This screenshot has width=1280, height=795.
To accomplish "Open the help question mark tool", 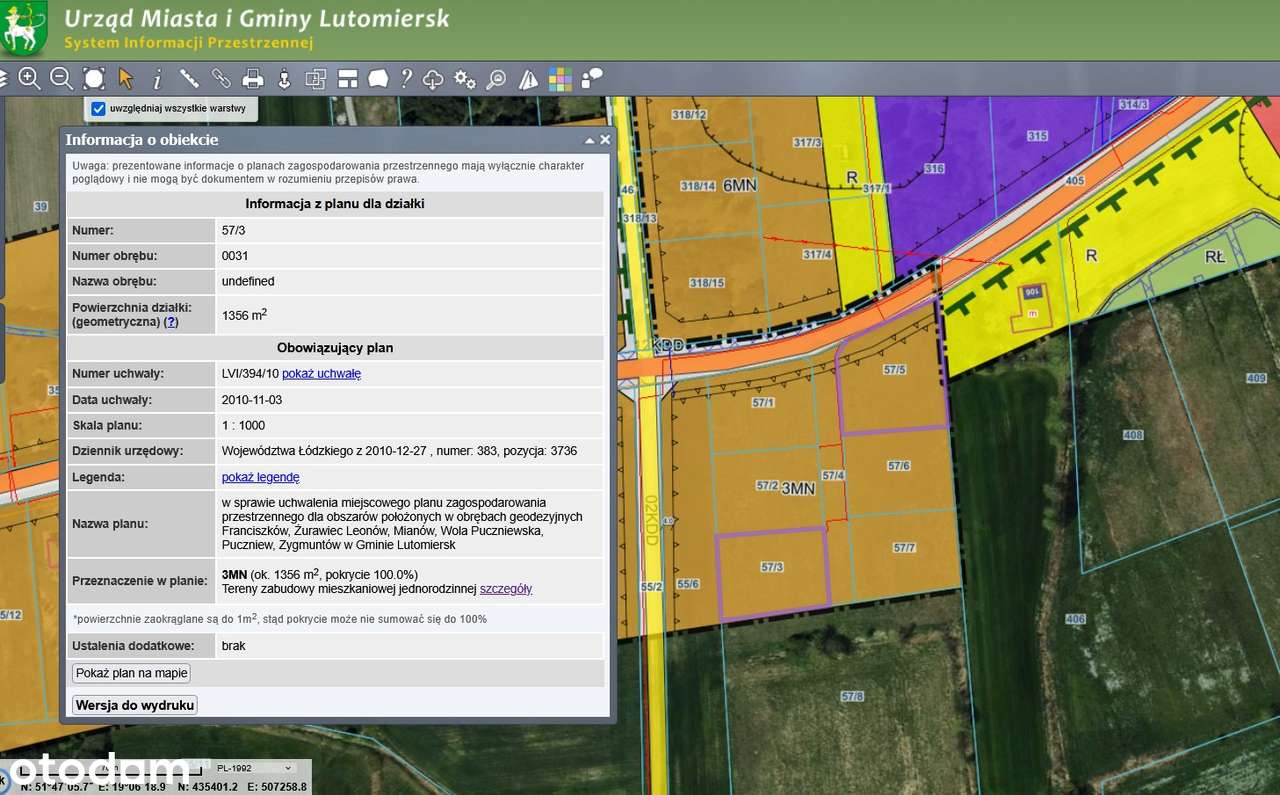I will pos(406,78).
